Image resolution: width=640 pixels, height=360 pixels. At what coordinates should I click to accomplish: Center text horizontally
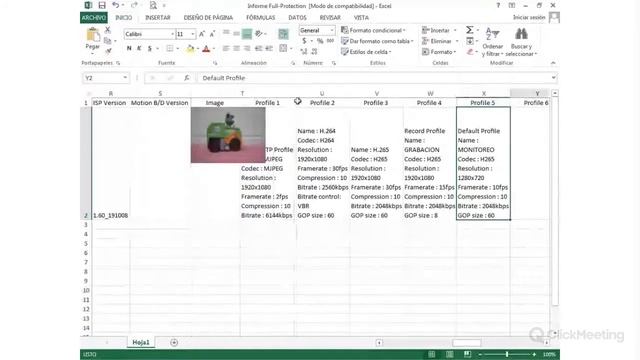pyautogui.click(x=236, y=49)
